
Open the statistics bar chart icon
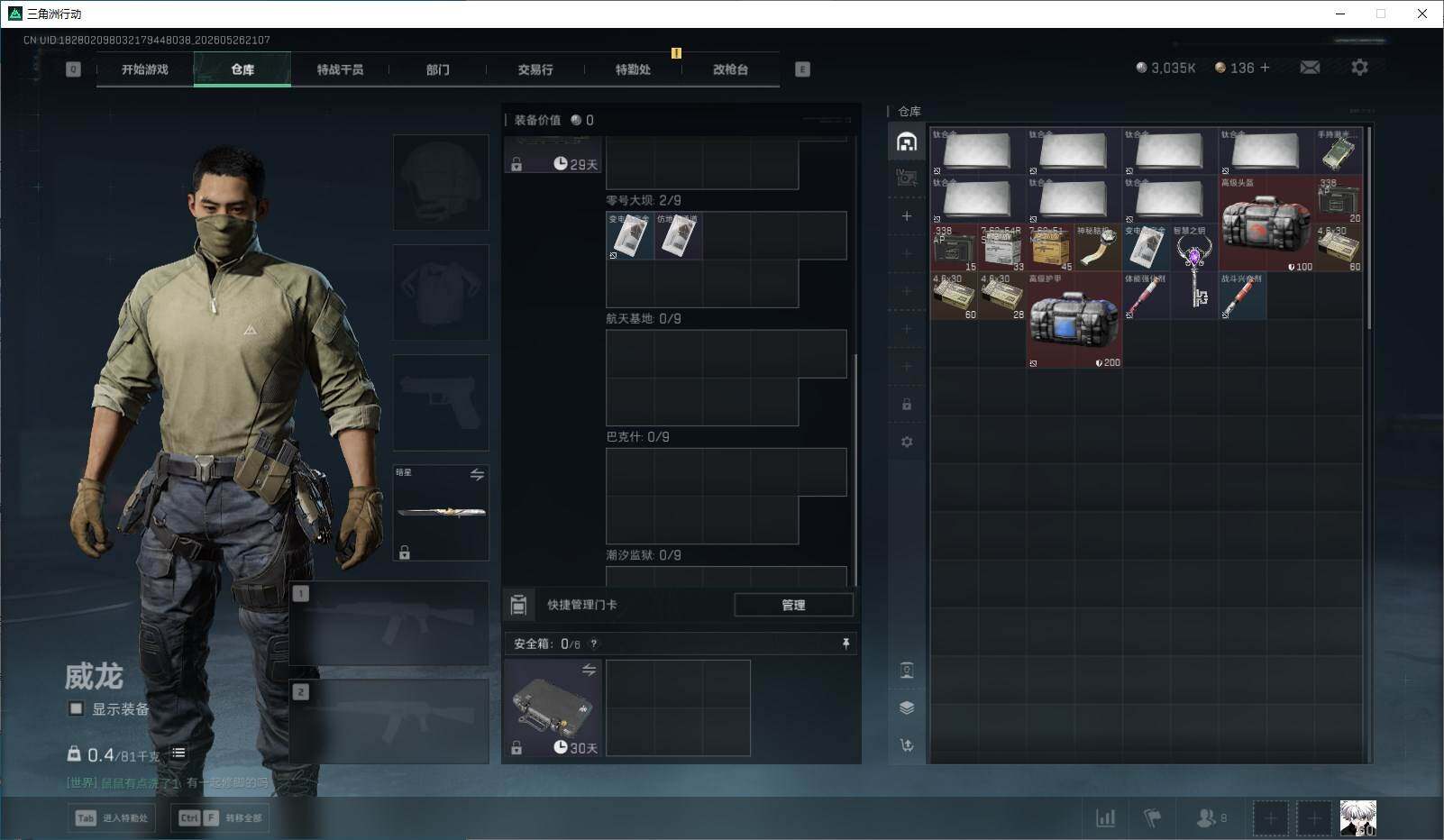click(x=1105, y=817)
